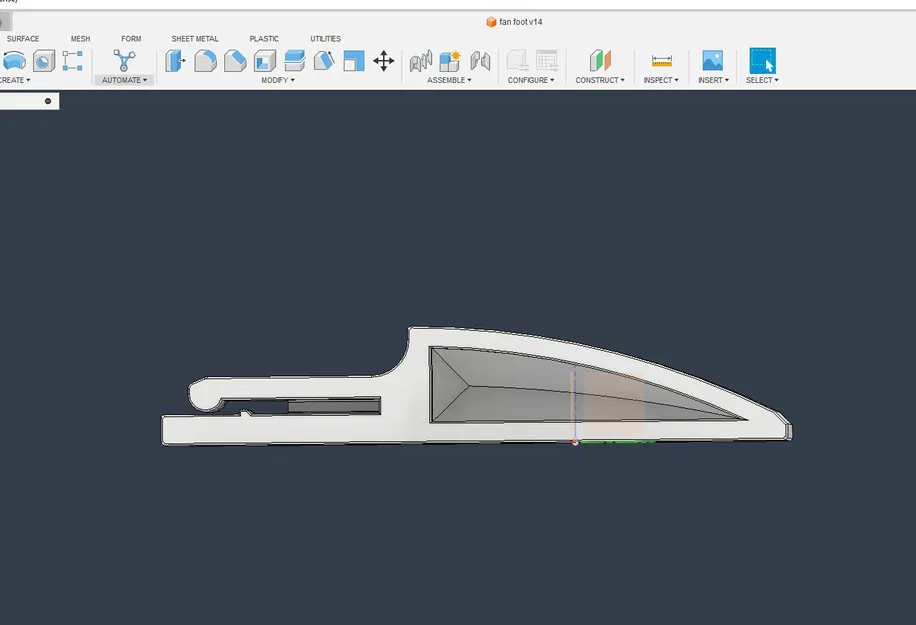Switch to the MESH tab
This screenshot has height=625, width=916.
(81, 39)
